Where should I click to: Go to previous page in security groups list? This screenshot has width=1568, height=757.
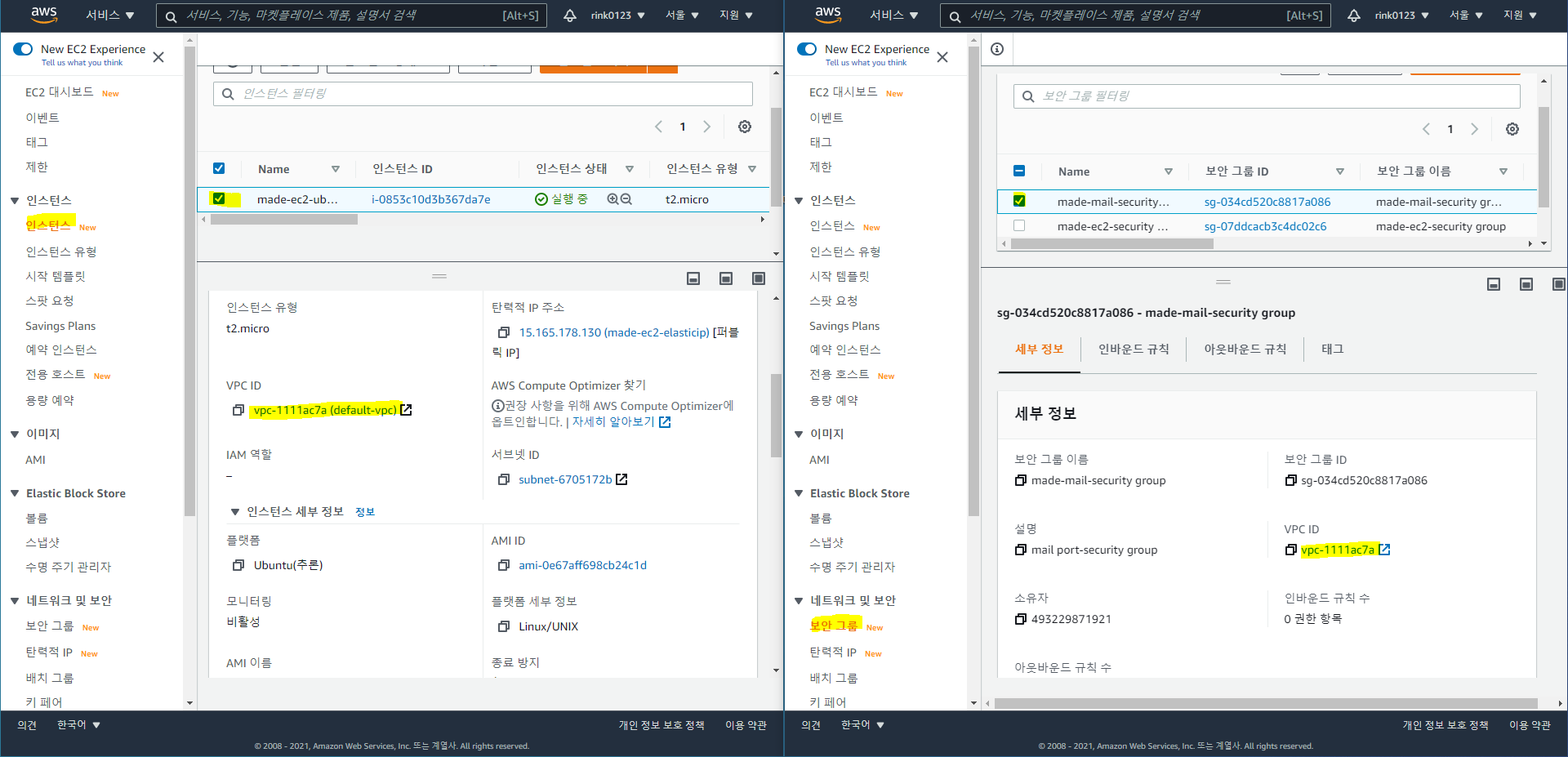click(x=1426, y=129)
